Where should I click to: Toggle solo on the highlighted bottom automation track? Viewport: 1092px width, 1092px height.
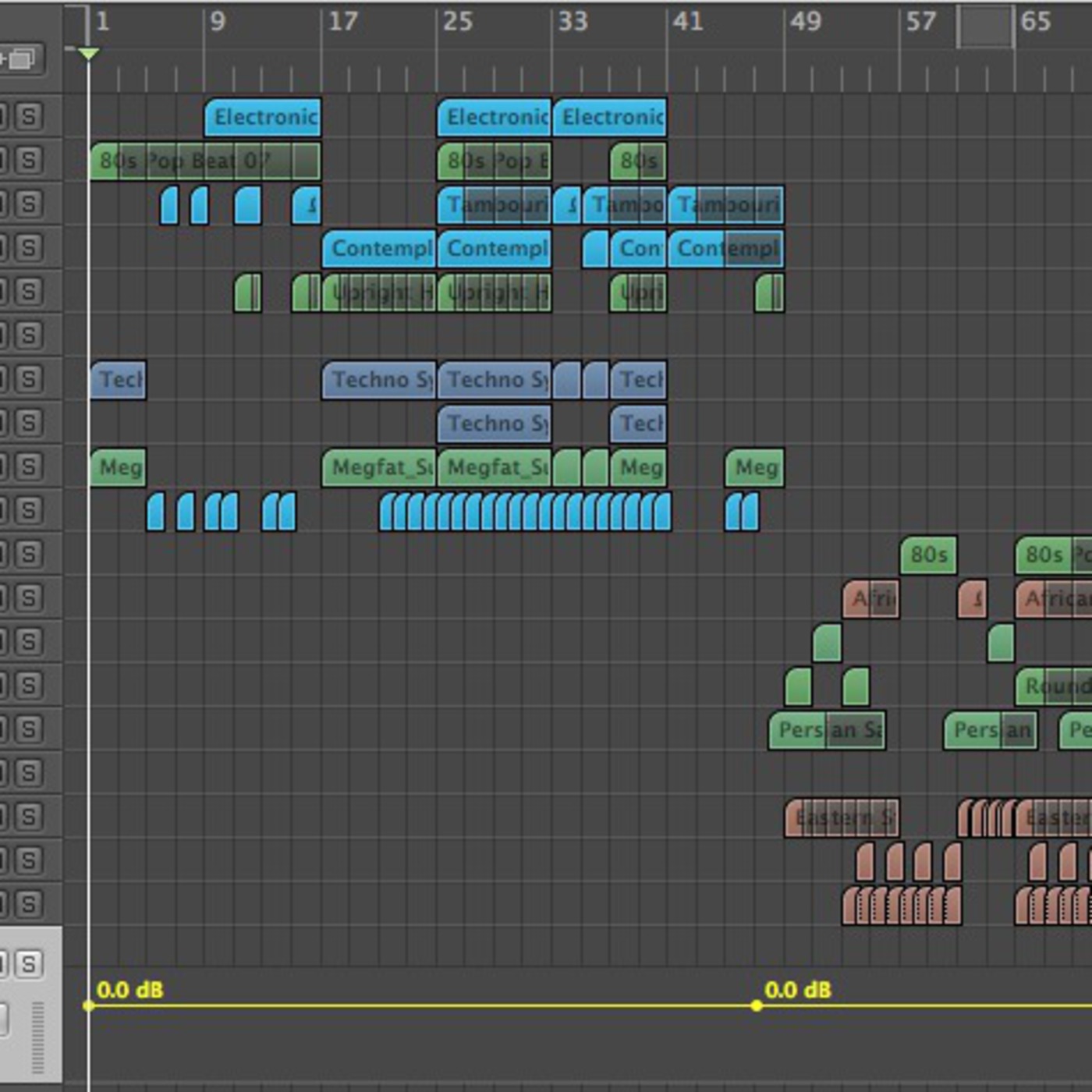(x=29, y=963)
